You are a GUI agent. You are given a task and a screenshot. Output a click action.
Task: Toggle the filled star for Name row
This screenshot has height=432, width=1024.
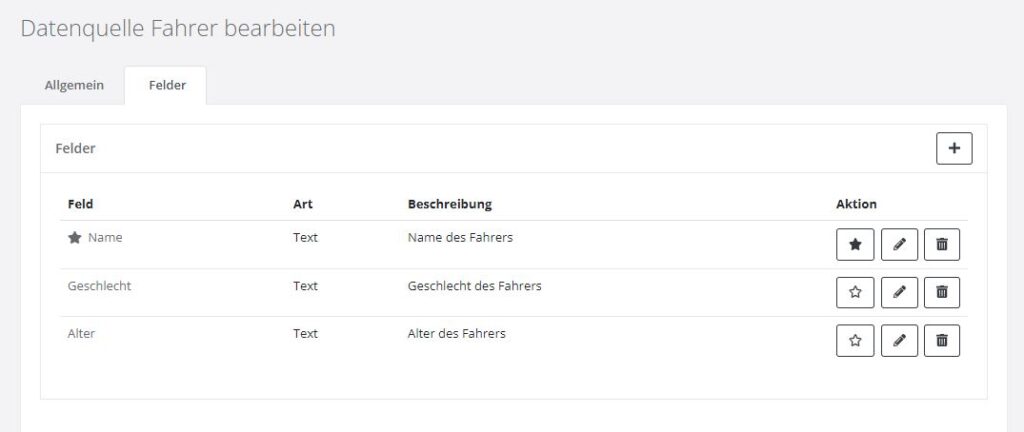(x=855, y=244)
